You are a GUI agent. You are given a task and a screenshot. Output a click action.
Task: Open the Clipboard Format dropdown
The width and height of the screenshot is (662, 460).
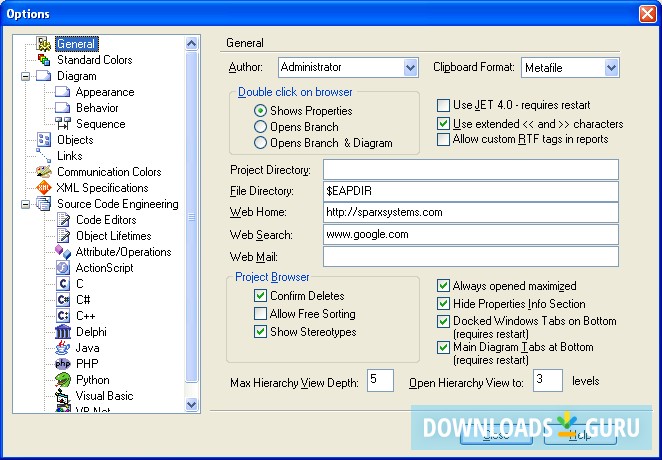(611, 68)
